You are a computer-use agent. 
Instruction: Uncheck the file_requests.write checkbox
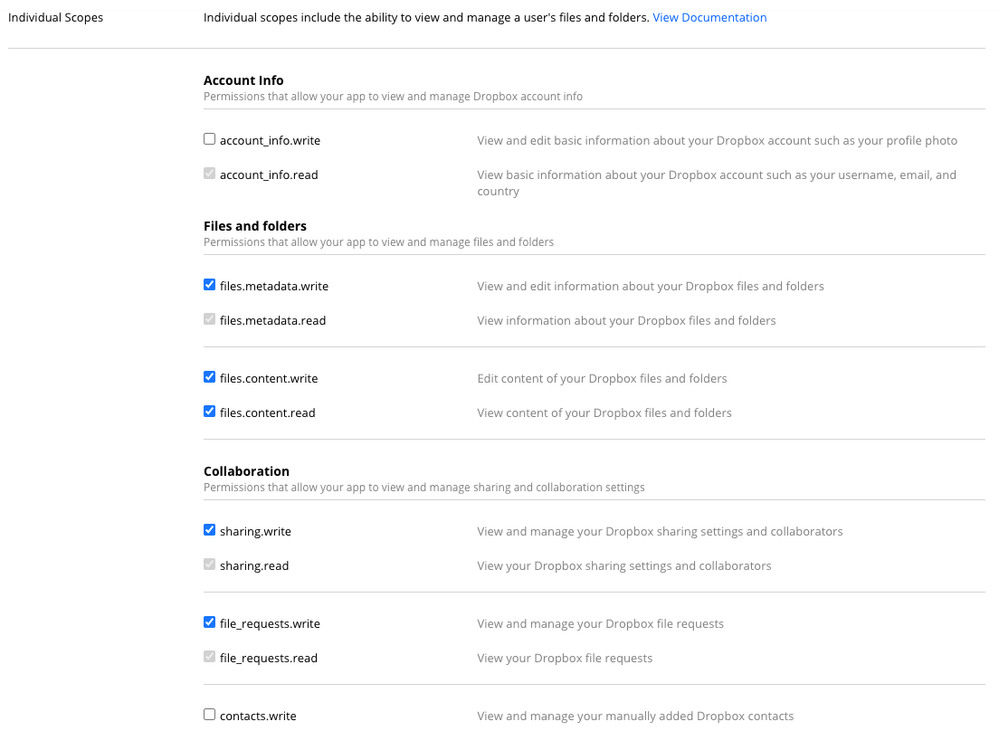click(x=209, y=623)
